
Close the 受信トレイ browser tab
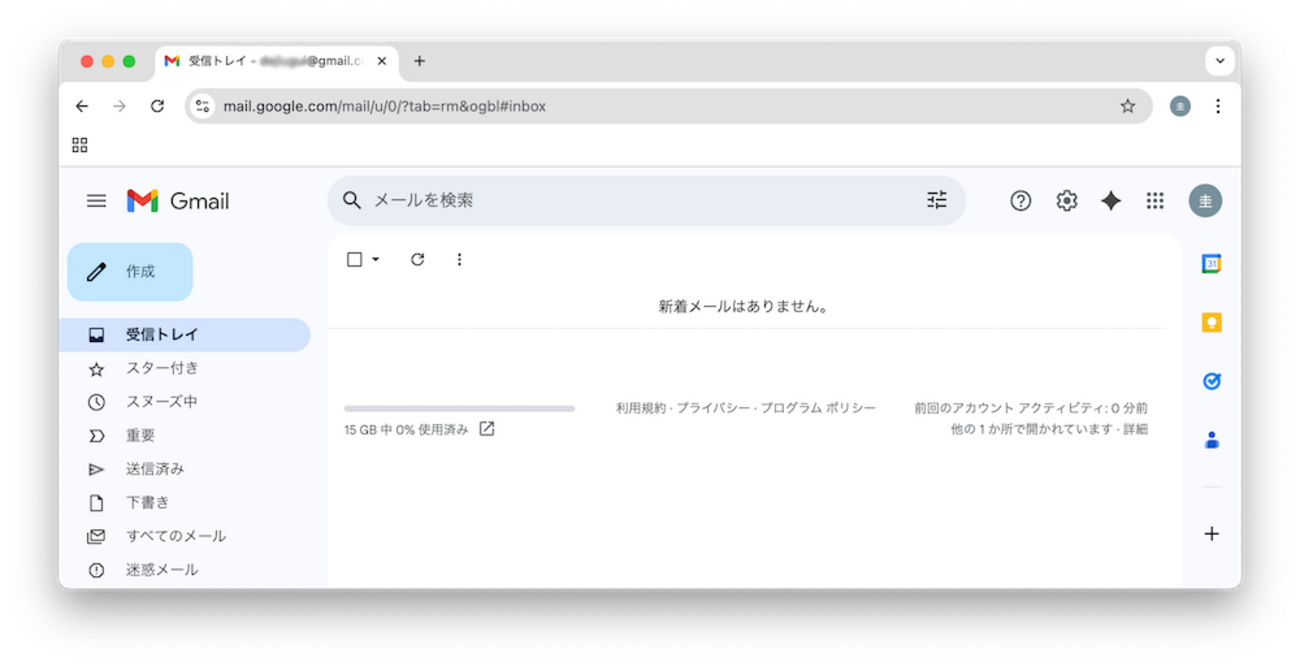pos(382,61)
